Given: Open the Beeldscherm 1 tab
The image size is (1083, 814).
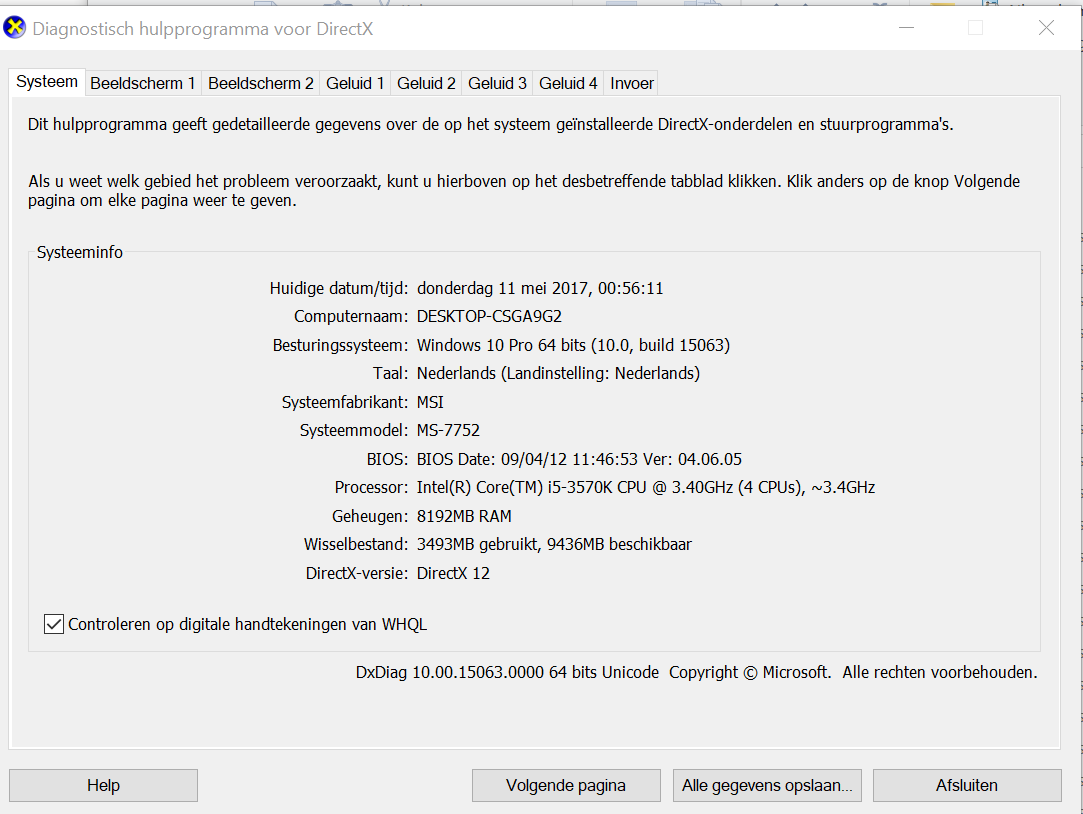Looking at the screenshot, I should [143, 84].
